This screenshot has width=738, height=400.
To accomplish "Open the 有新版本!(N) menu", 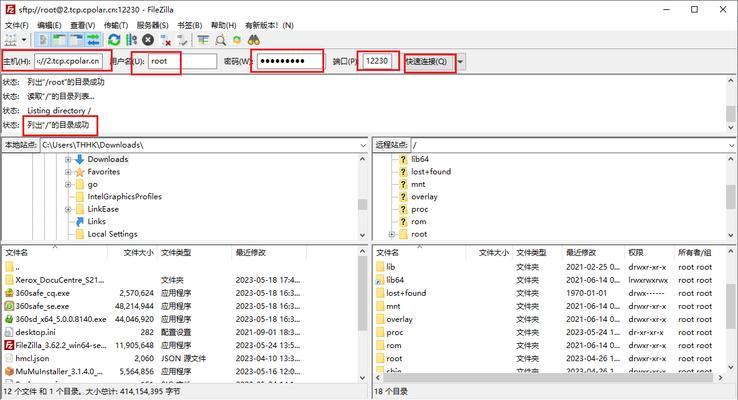I will [269, 25].
